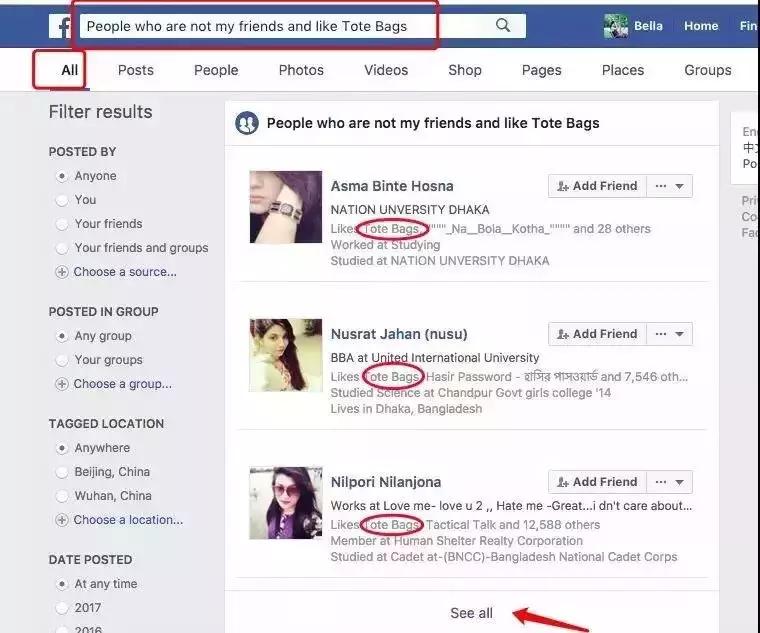Add Nusrat Jahan as friend
Screen dimensions: 760x633
click(x=597, y=334)
